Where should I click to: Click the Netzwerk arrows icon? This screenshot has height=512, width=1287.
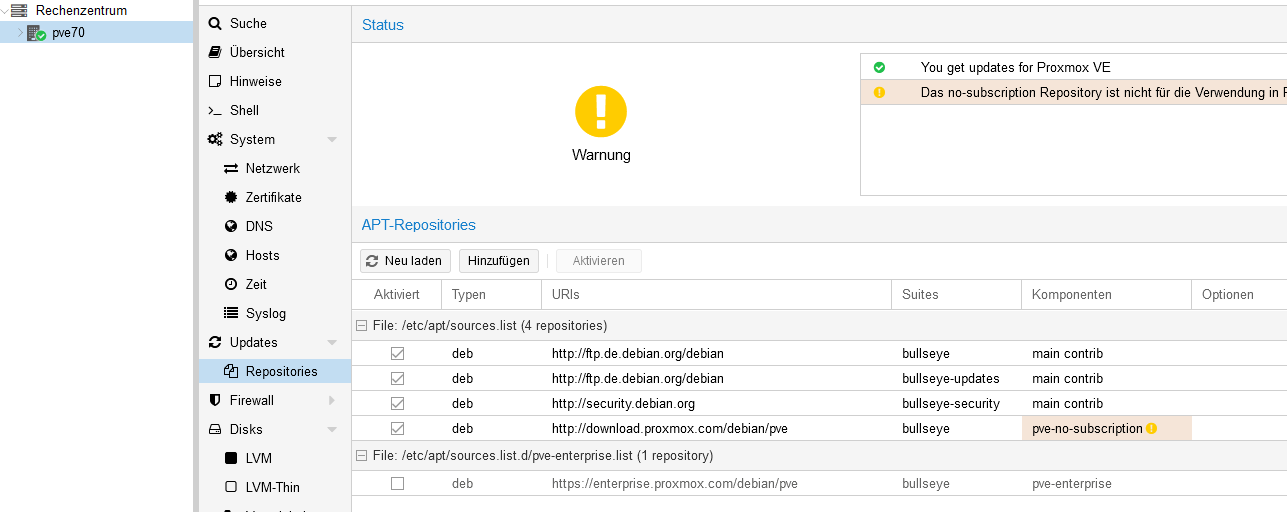click(x=231, y=168)
